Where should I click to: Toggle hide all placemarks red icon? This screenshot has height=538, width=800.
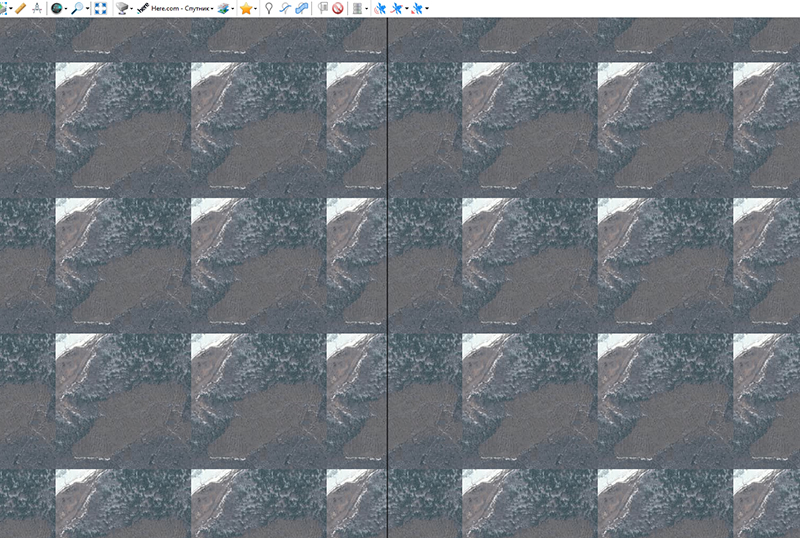pos(338,8)
